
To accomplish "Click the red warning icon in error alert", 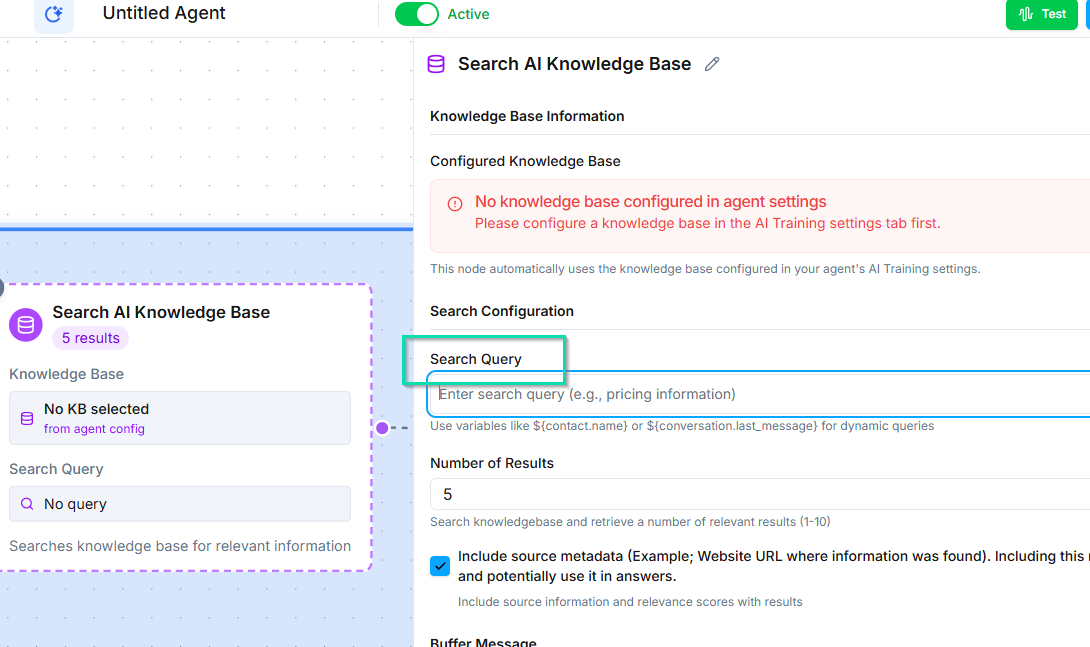I will click(x=455, y=204).
